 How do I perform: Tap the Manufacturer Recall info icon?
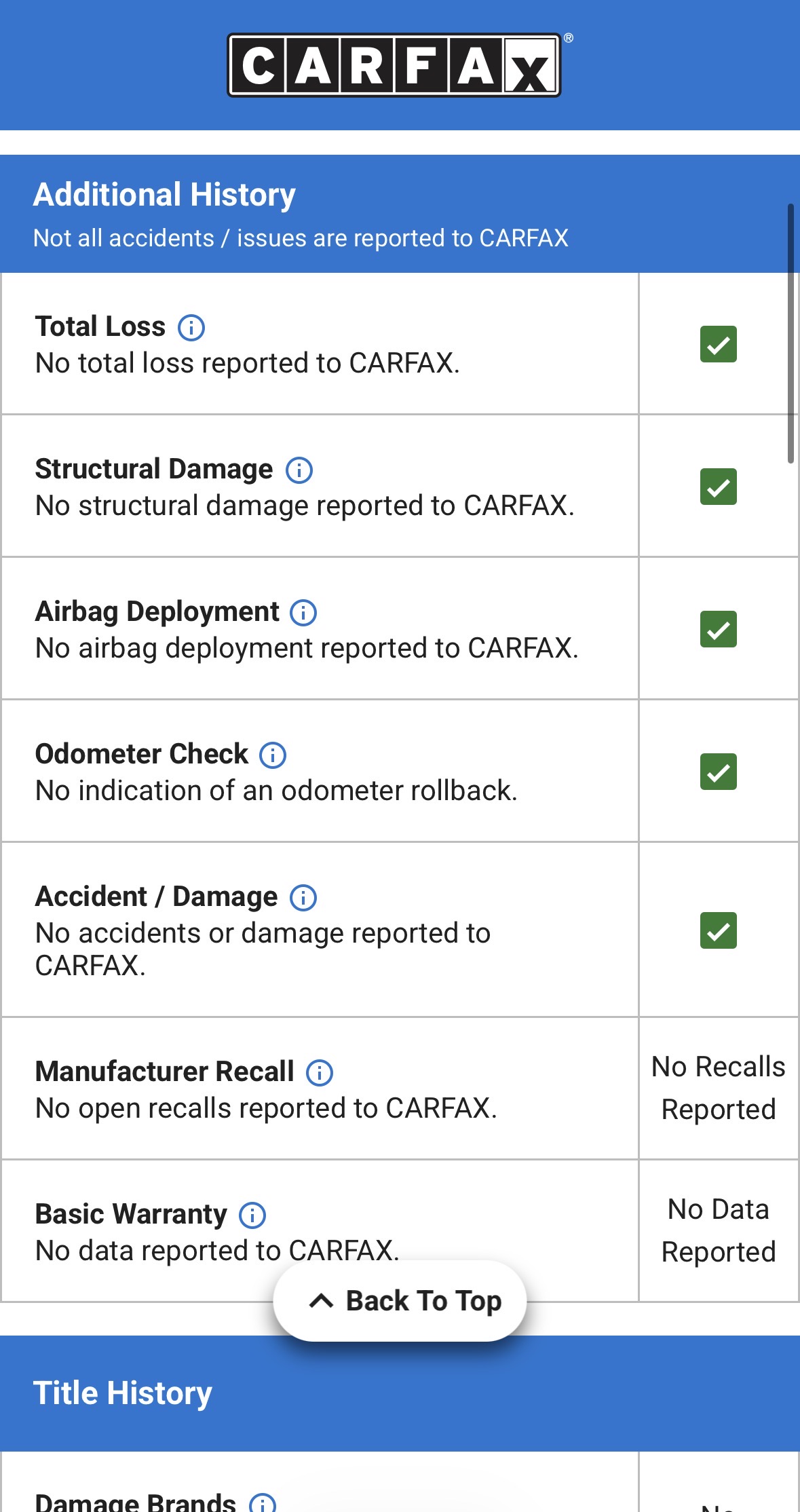tap(320, 1073)
